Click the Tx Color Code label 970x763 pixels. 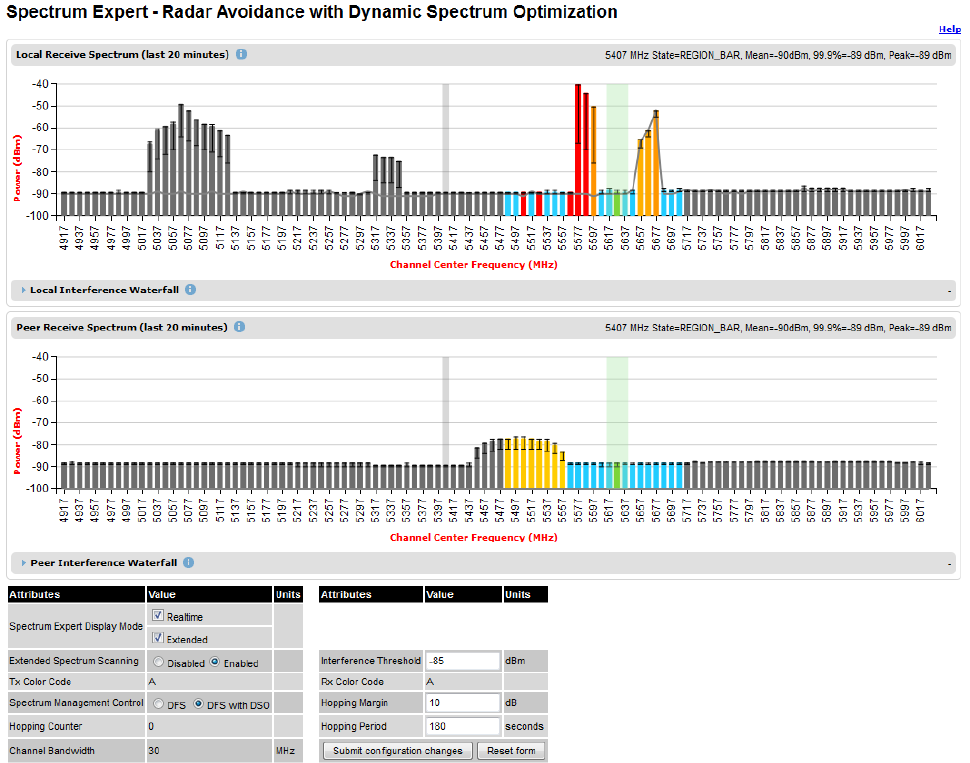(x=40, y=681)
